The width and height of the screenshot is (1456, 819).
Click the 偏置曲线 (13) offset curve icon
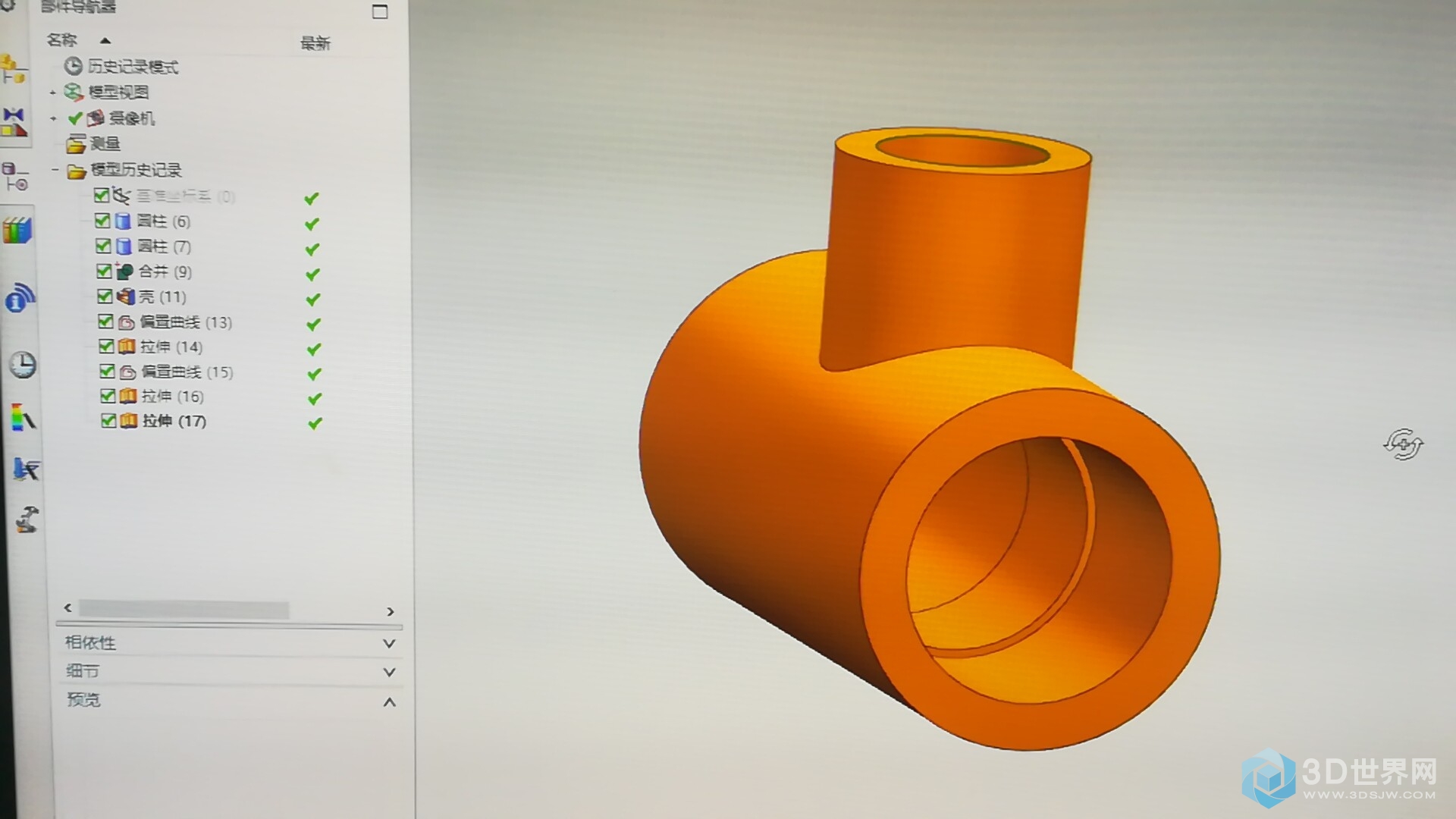(x=127, y=322)
